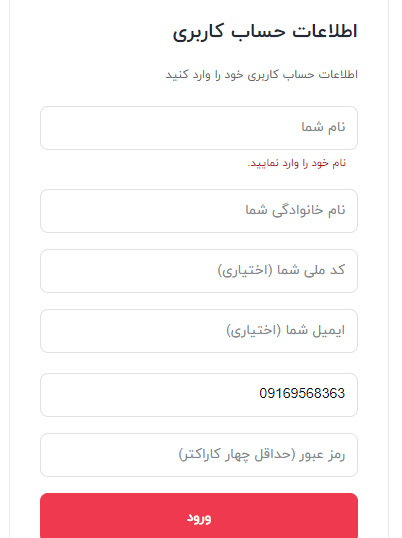
Task: Click the 'رمز عبور' password field
Action: click(199, 455)
